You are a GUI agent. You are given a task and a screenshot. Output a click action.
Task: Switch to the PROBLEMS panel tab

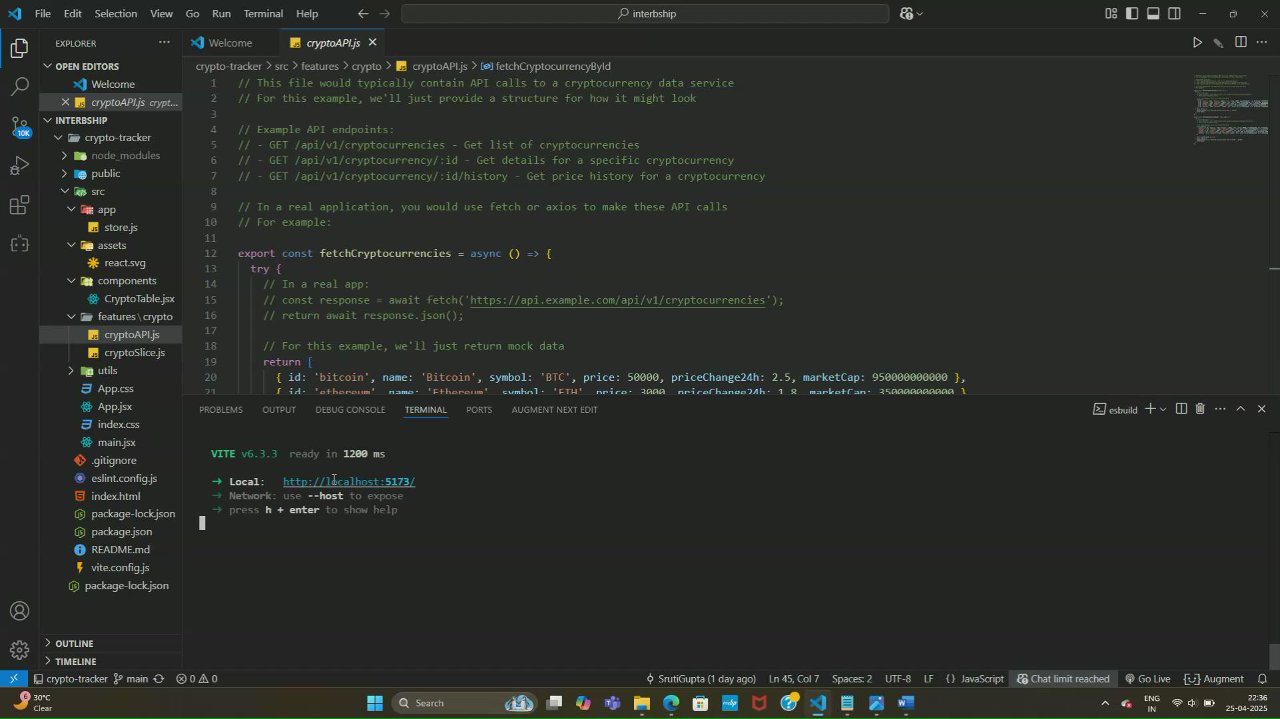tap(220, 410)
